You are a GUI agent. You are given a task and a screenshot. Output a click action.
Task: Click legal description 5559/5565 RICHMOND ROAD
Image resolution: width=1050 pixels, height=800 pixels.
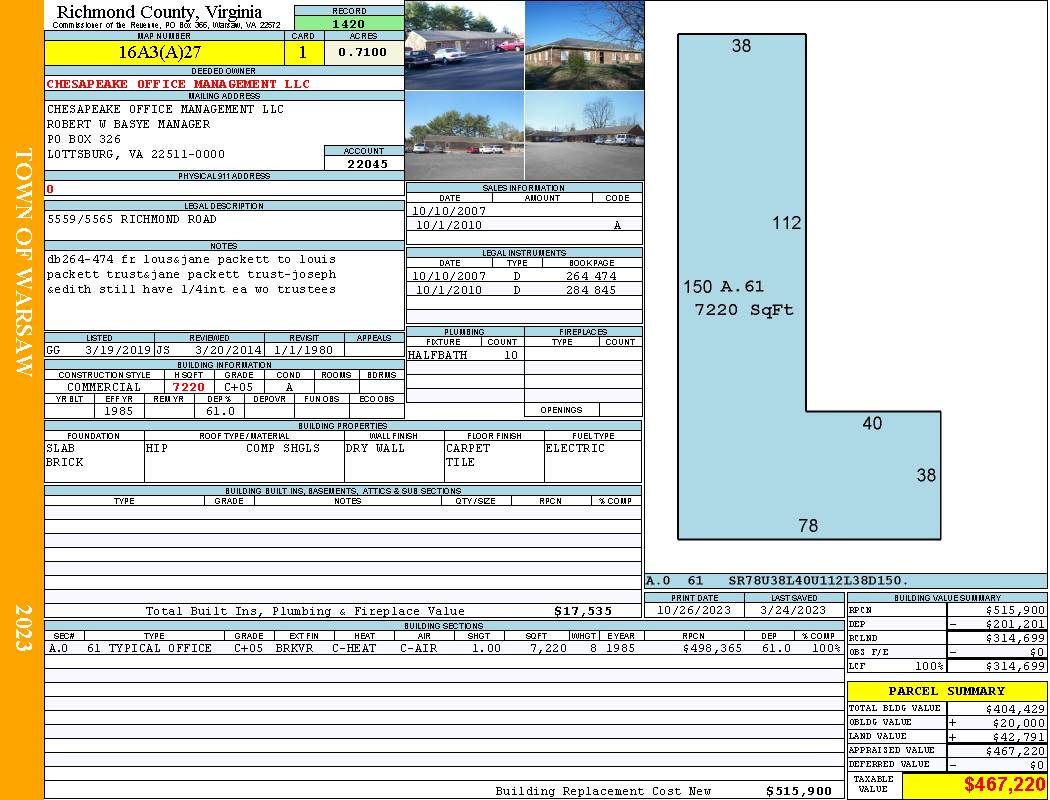click(x=132, y=219)
